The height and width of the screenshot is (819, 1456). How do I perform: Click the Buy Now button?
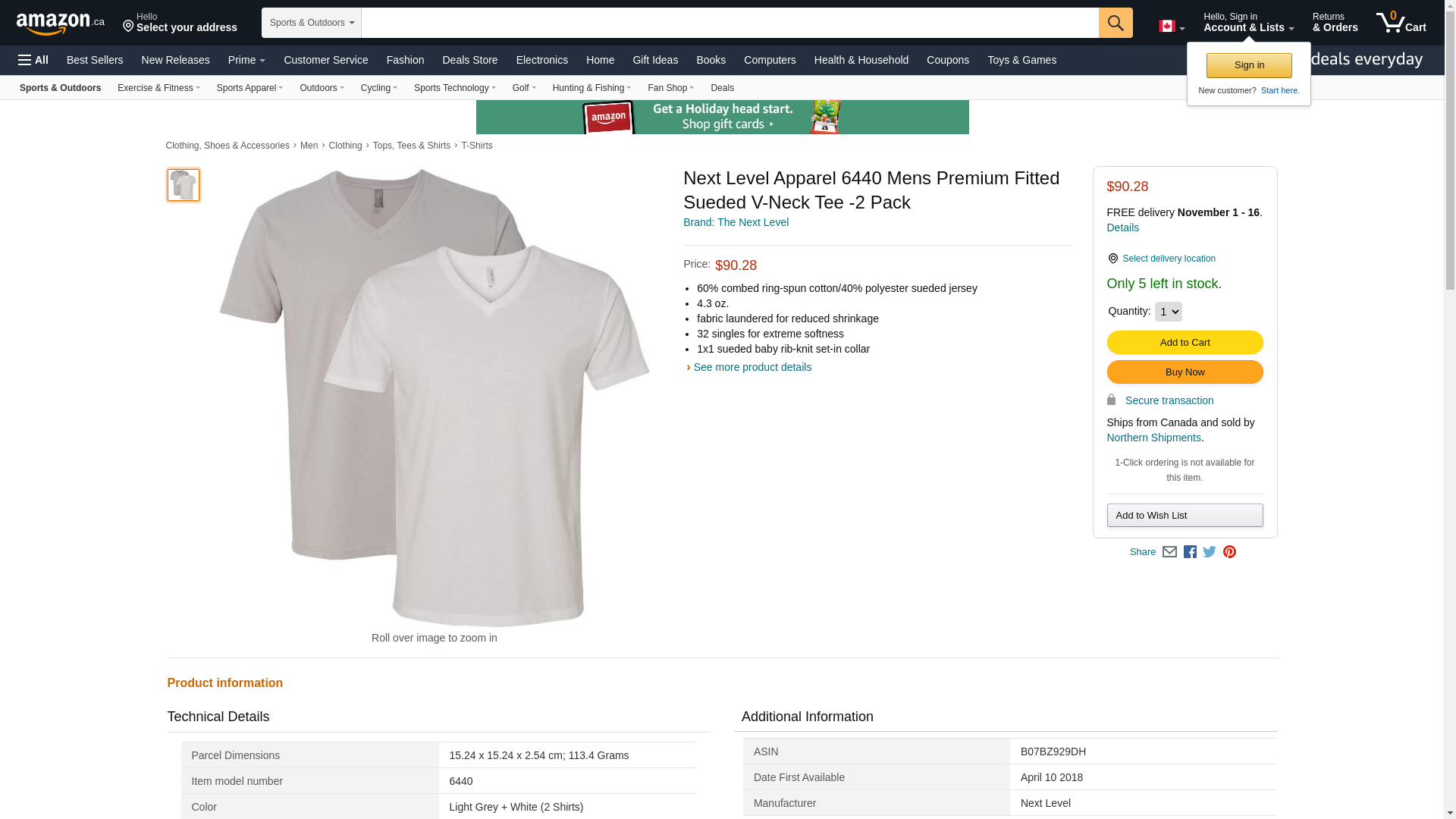click(1185, 372)
